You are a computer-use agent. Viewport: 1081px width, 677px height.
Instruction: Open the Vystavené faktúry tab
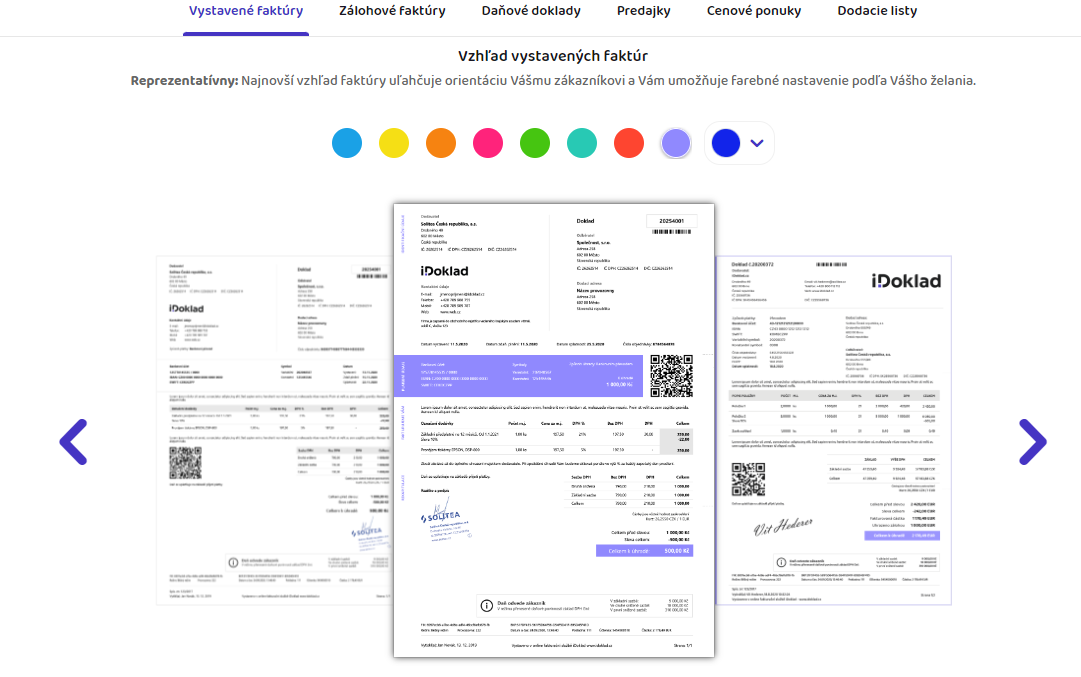point(246,12)
